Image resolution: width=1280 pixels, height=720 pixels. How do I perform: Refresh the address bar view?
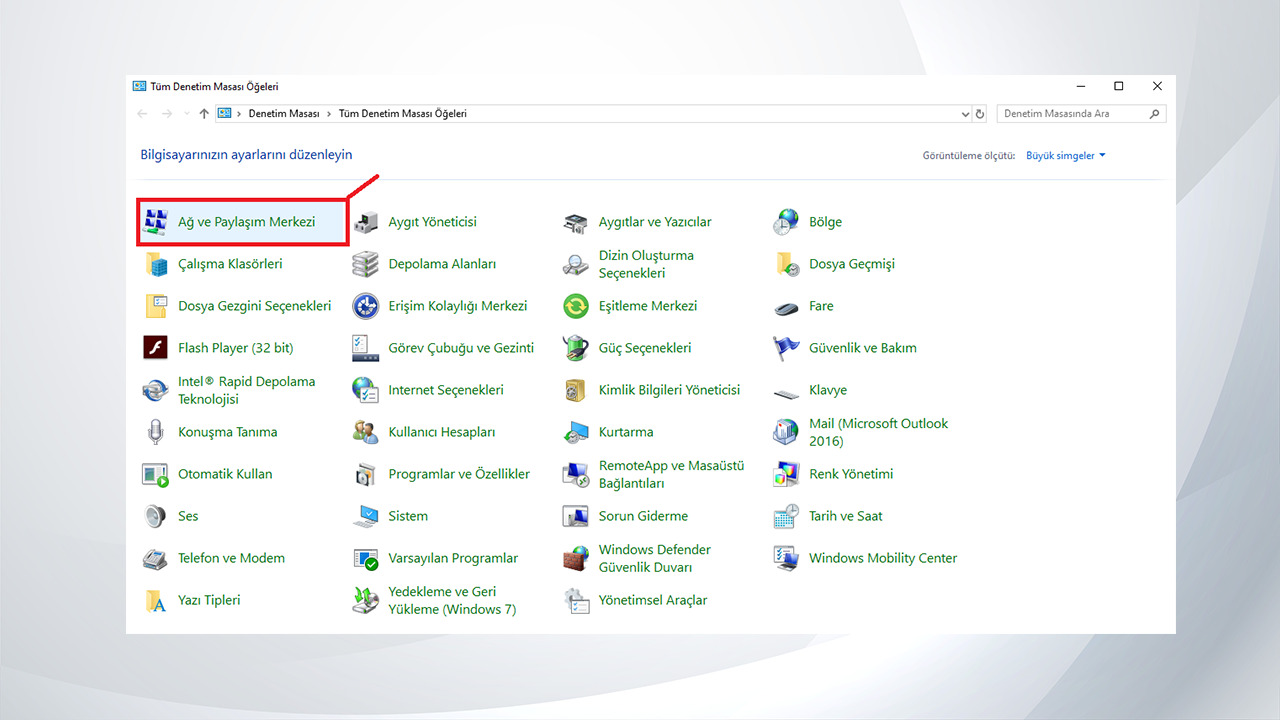(980, 114)
